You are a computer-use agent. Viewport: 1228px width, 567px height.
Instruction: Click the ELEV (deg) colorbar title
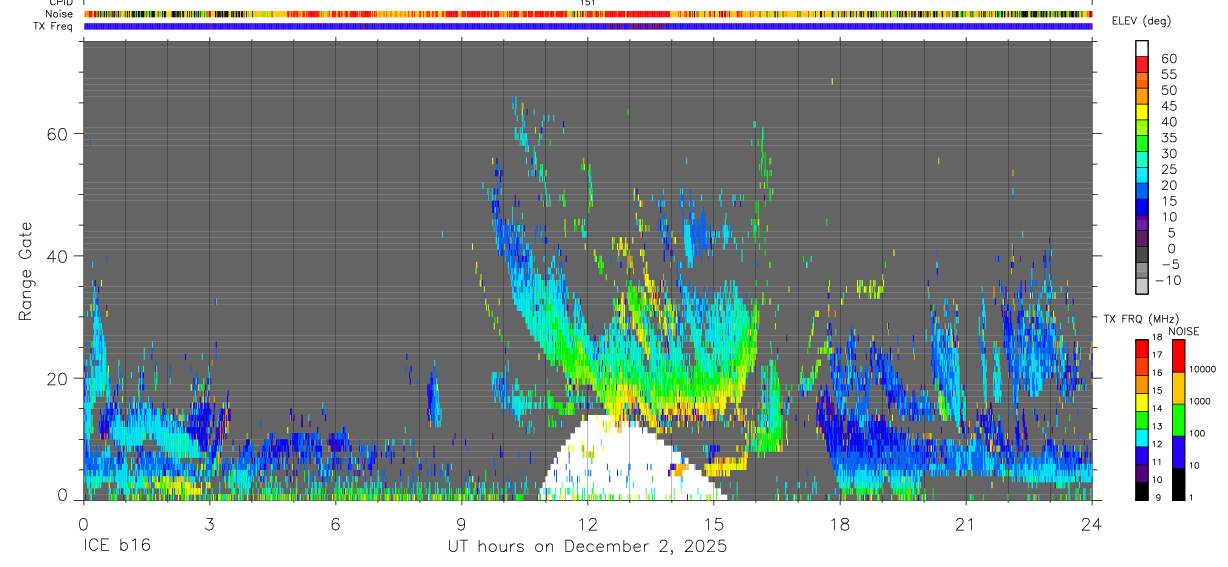(x=1141, y=21)
